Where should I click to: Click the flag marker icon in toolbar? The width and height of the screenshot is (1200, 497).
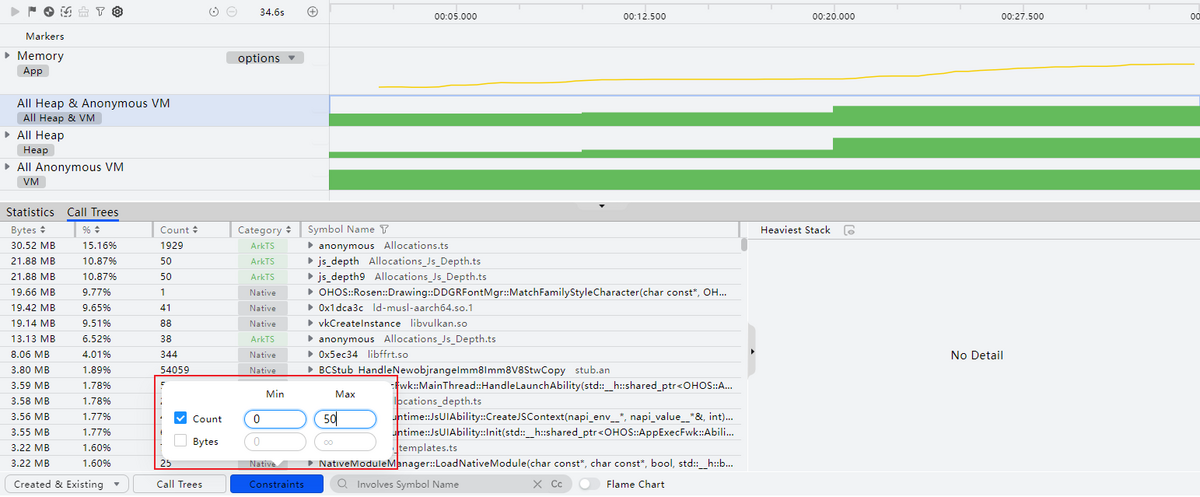(31, 12)
